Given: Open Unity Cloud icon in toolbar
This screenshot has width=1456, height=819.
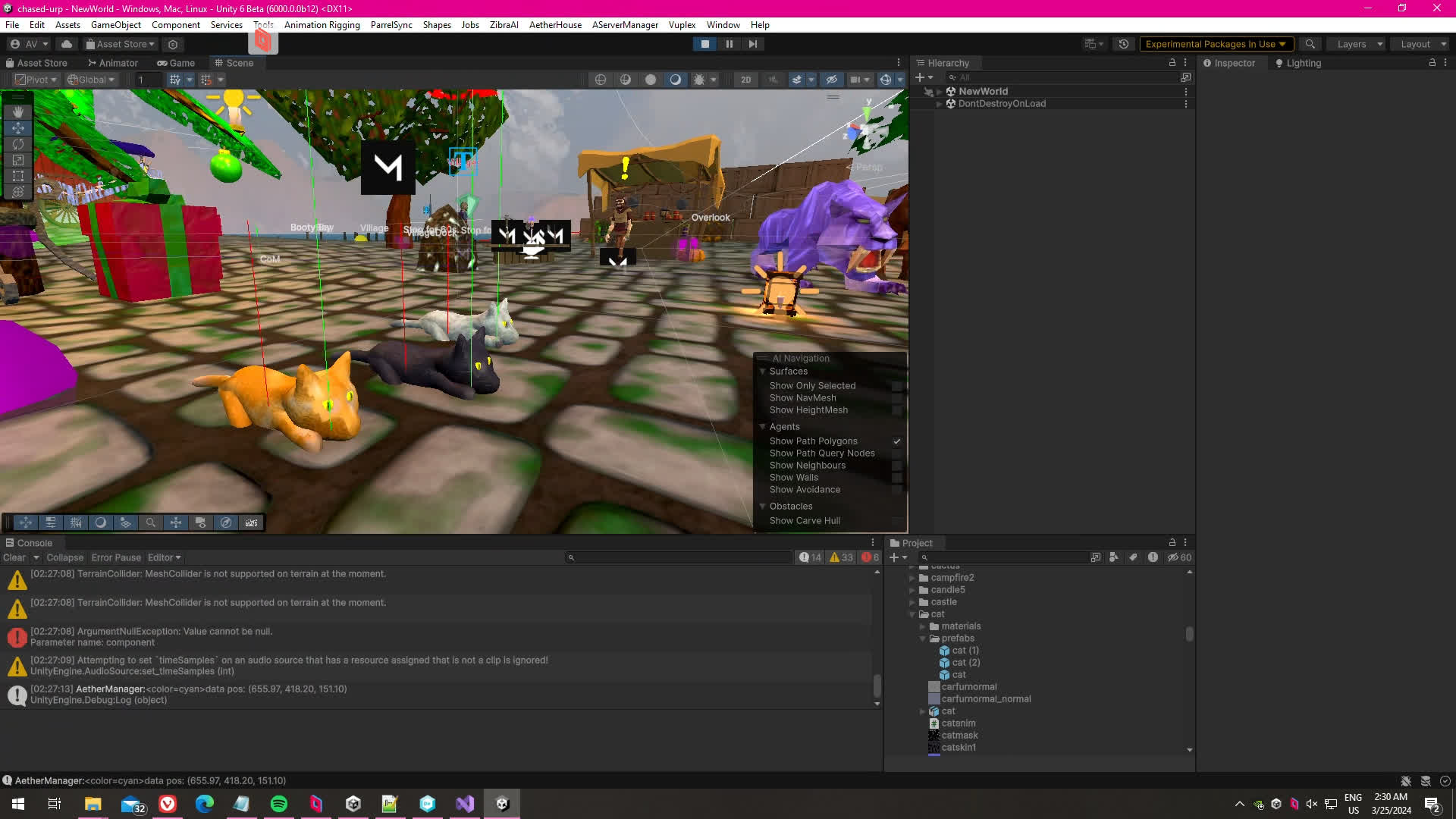Looking at the screenshot, I should coord(67,44).
